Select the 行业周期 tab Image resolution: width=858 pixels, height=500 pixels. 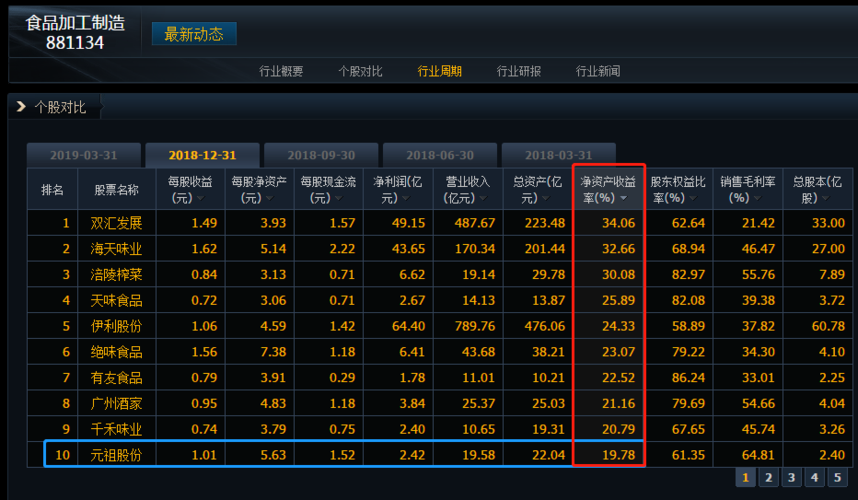439,71
